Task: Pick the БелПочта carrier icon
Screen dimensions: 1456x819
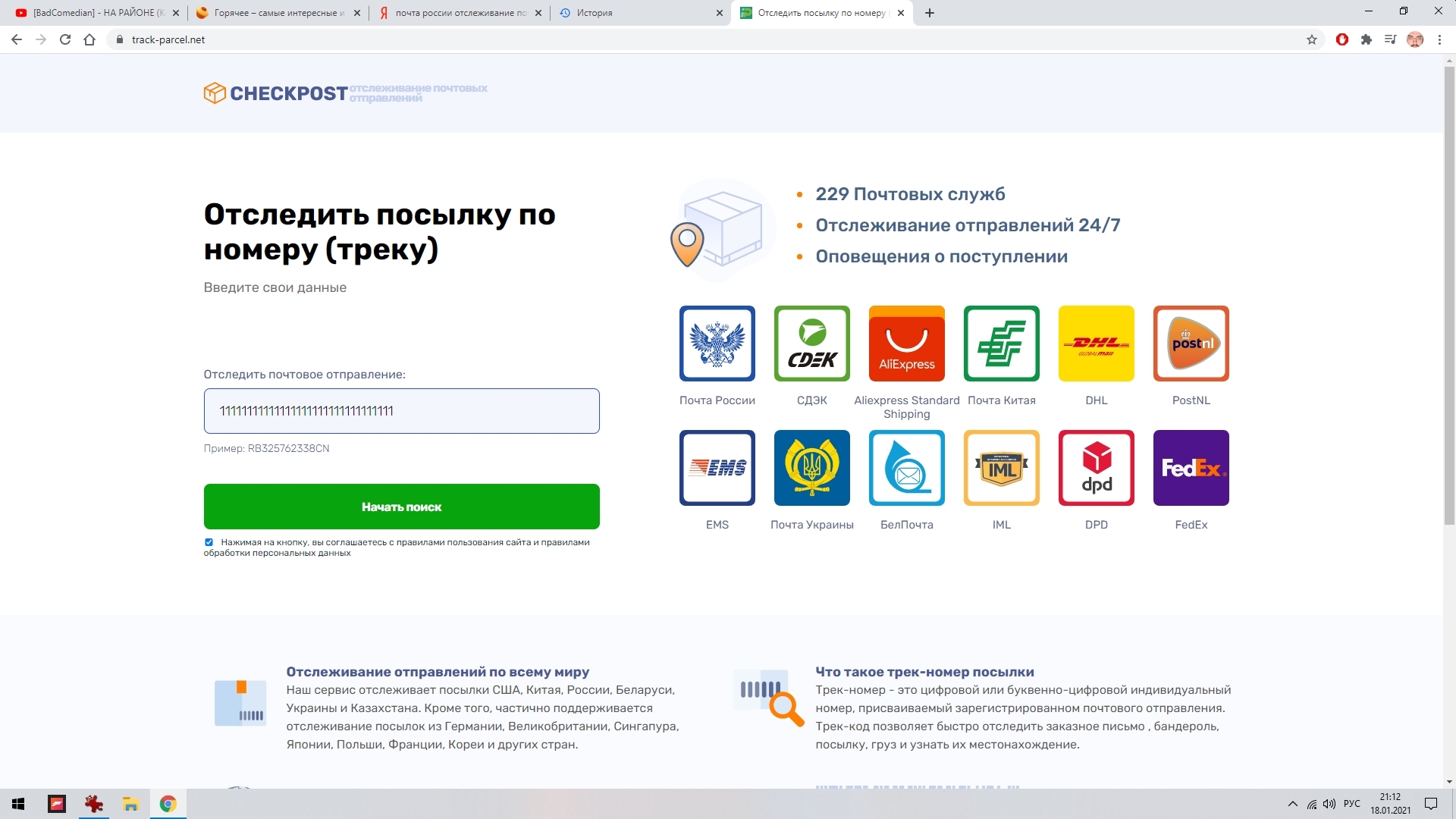Action: tap(906, 467)
